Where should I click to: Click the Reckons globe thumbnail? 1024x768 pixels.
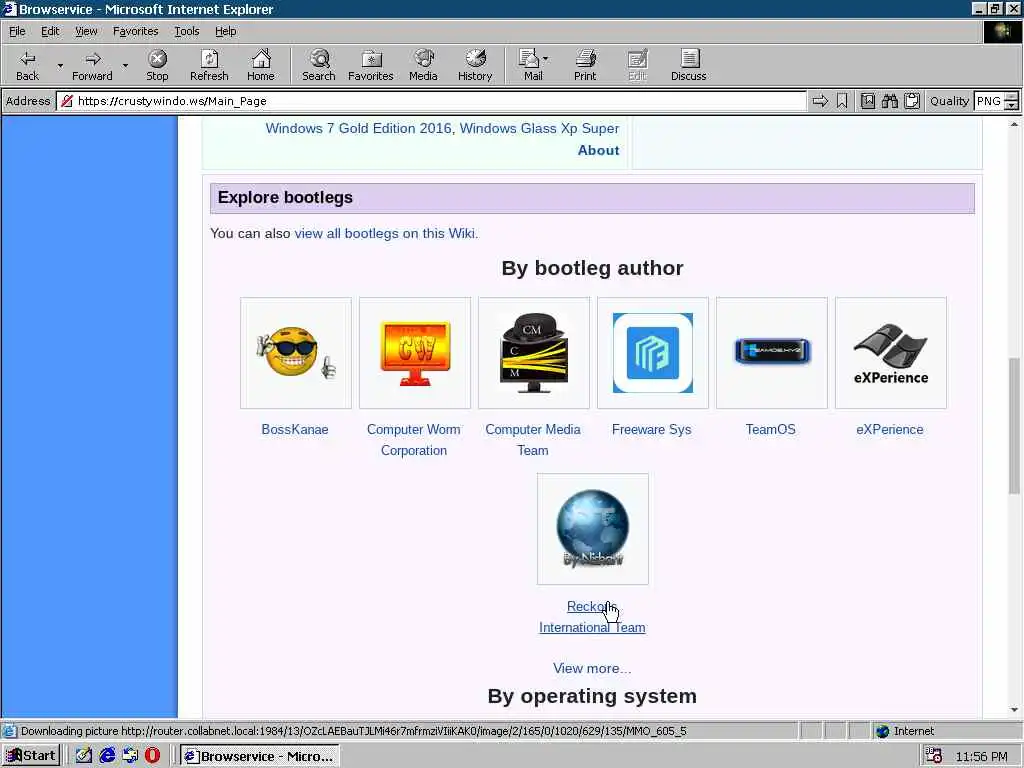click(x=593, y=529)
